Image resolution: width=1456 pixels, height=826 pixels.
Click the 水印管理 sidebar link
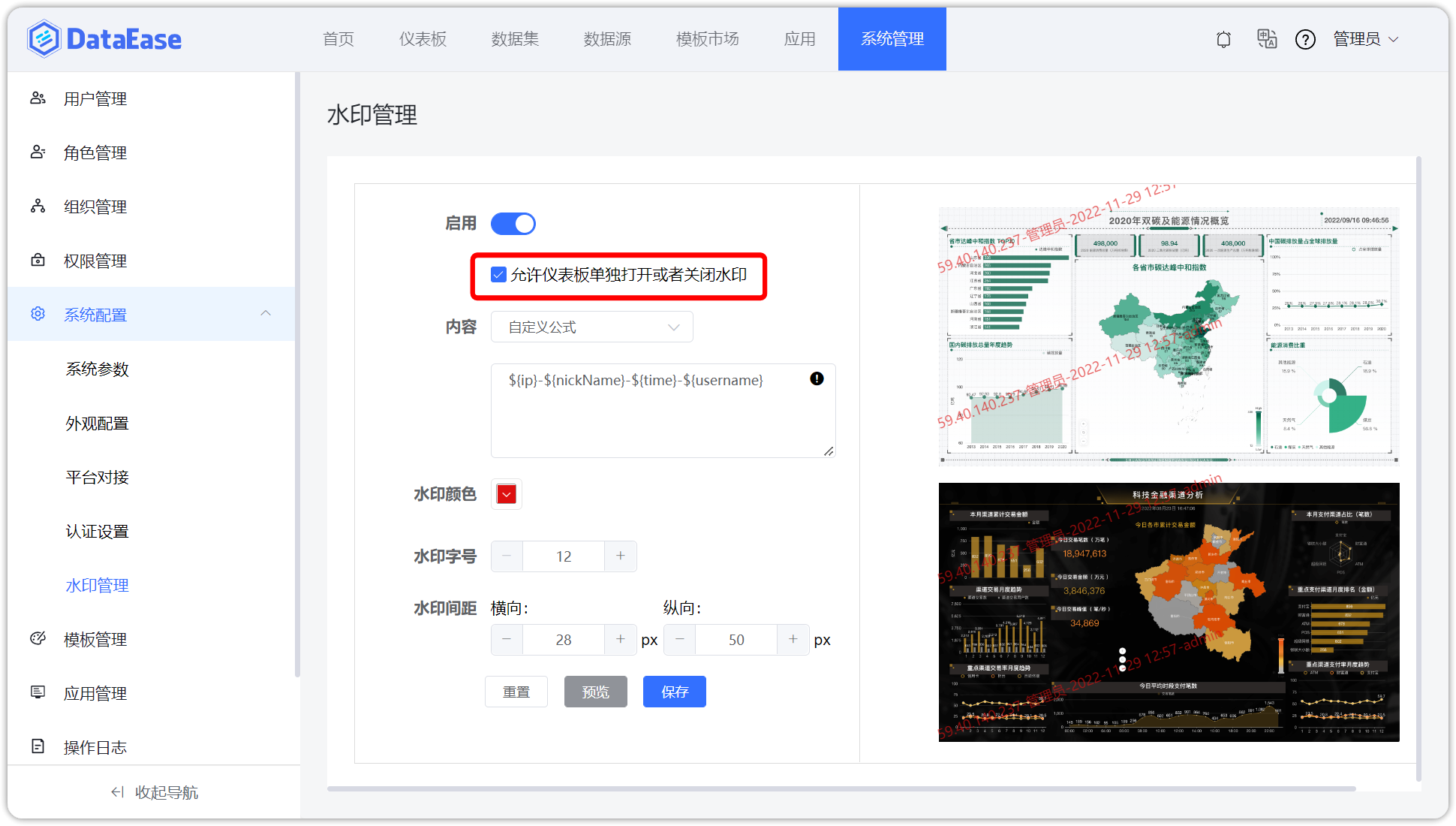click(98, 585)
